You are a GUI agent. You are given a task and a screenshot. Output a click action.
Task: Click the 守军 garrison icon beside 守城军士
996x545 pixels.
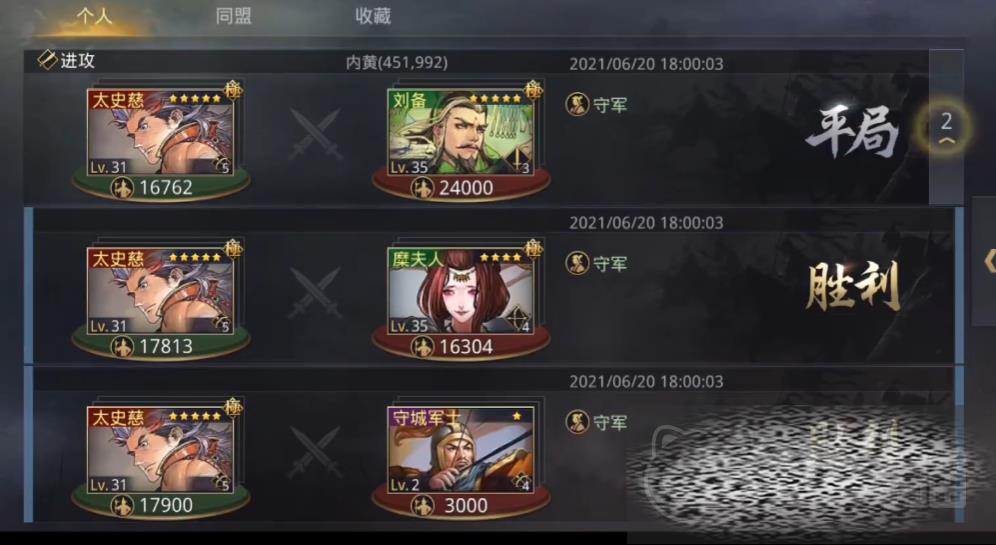(577, 422)
